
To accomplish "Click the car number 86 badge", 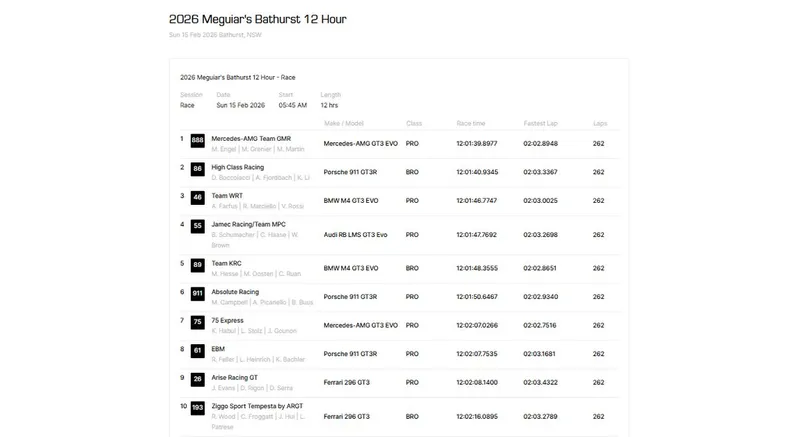I will [197, 169].
